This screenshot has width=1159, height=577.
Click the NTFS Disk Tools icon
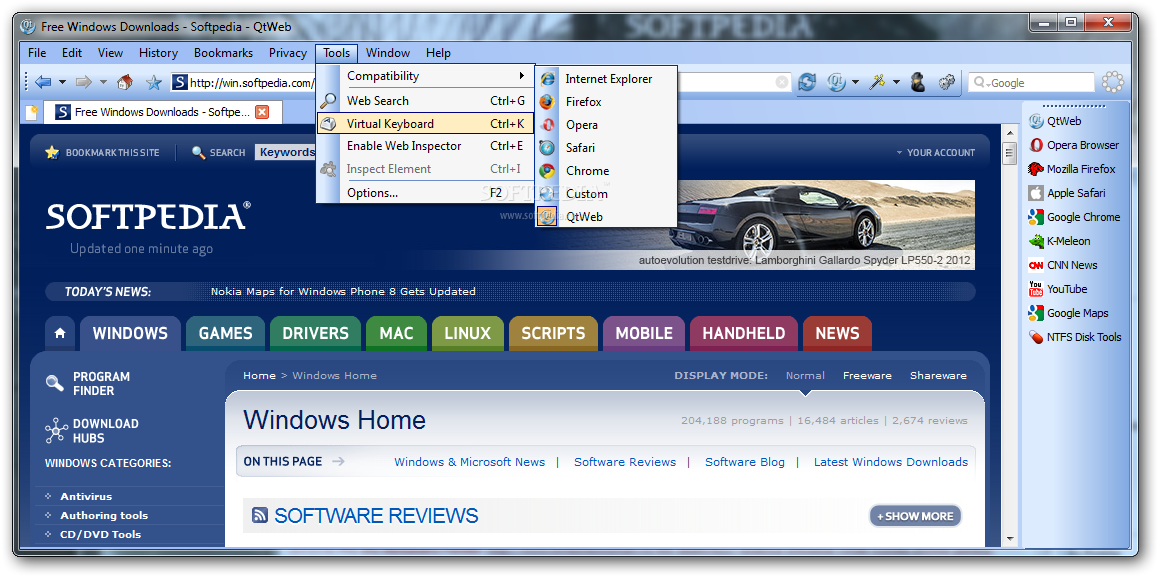1036,337
